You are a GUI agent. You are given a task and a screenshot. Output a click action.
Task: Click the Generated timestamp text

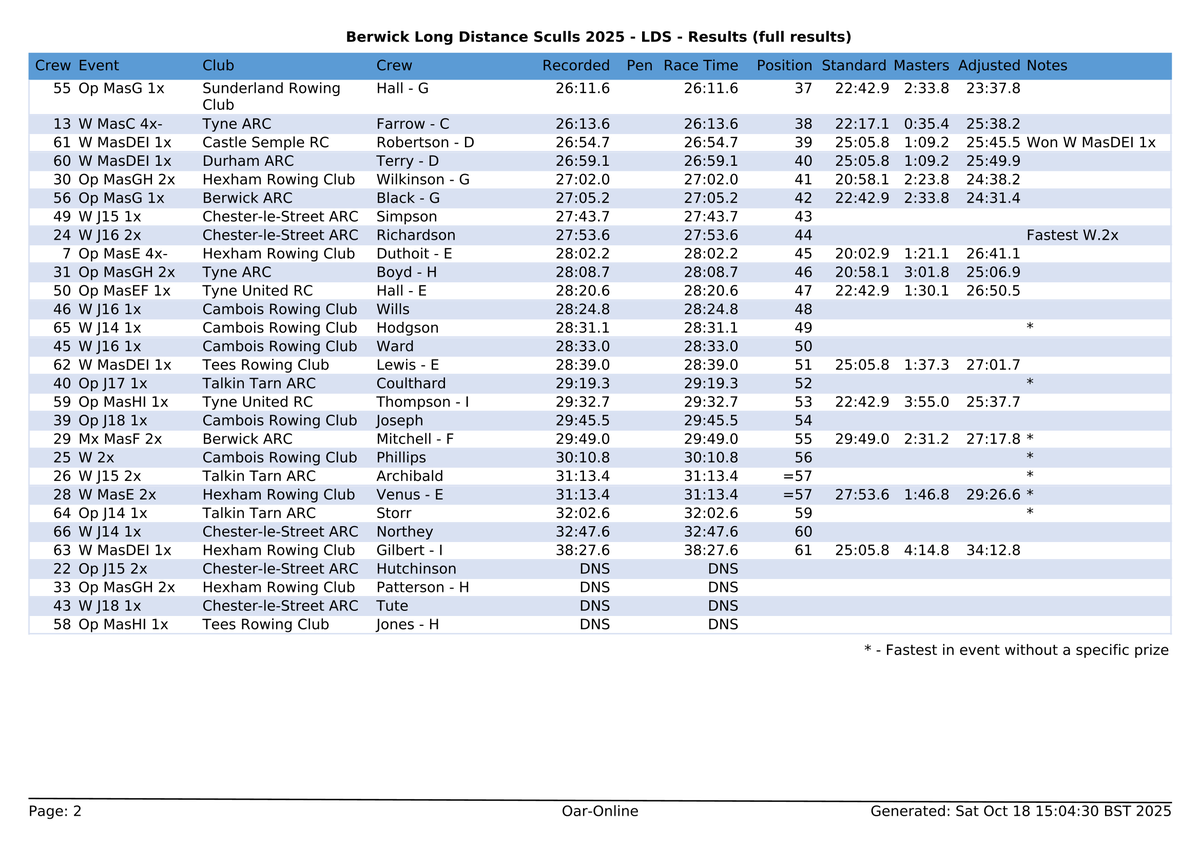point(1022,813)
